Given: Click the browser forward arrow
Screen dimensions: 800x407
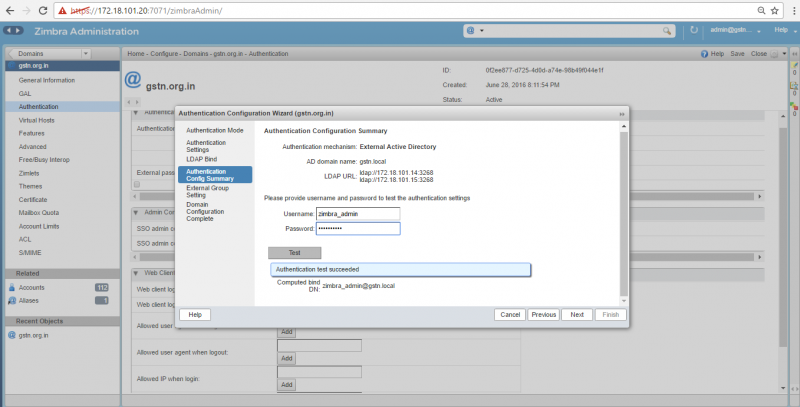Looking at the screenshot, I should [26, 11].
